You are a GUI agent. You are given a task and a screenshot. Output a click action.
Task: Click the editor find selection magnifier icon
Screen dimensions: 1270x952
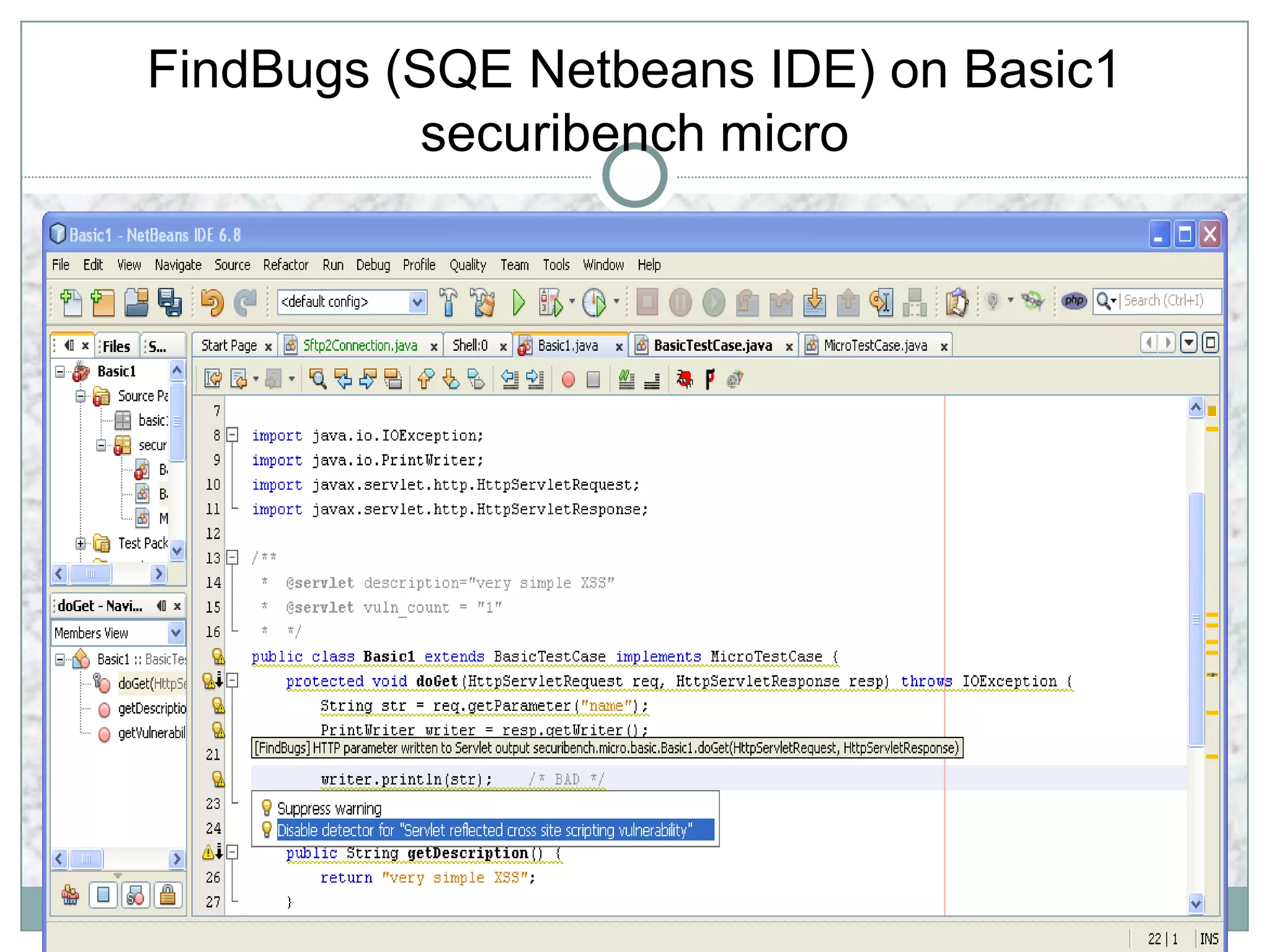coord(318,379)
